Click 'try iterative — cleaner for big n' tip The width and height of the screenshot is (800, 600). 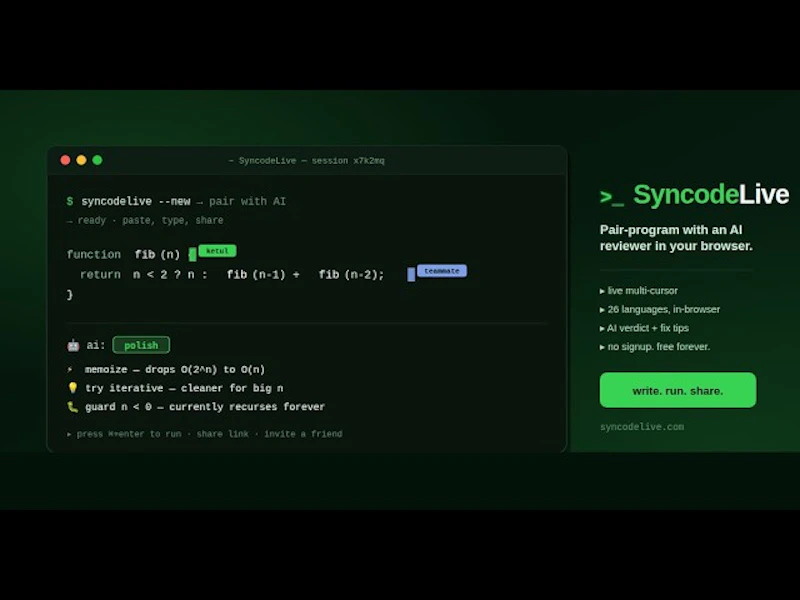click(184, 388)
